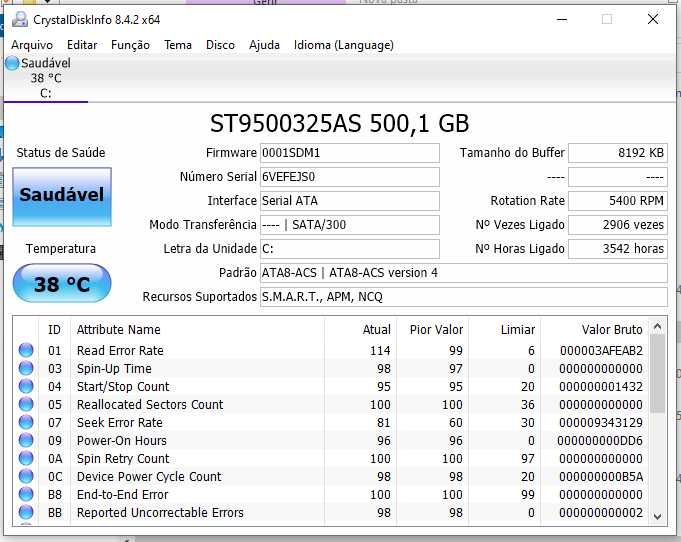Click status orb of Reported Uncorrectable Errors row
The width and height of the screenshot is (681, 542).
click(26, 512)
